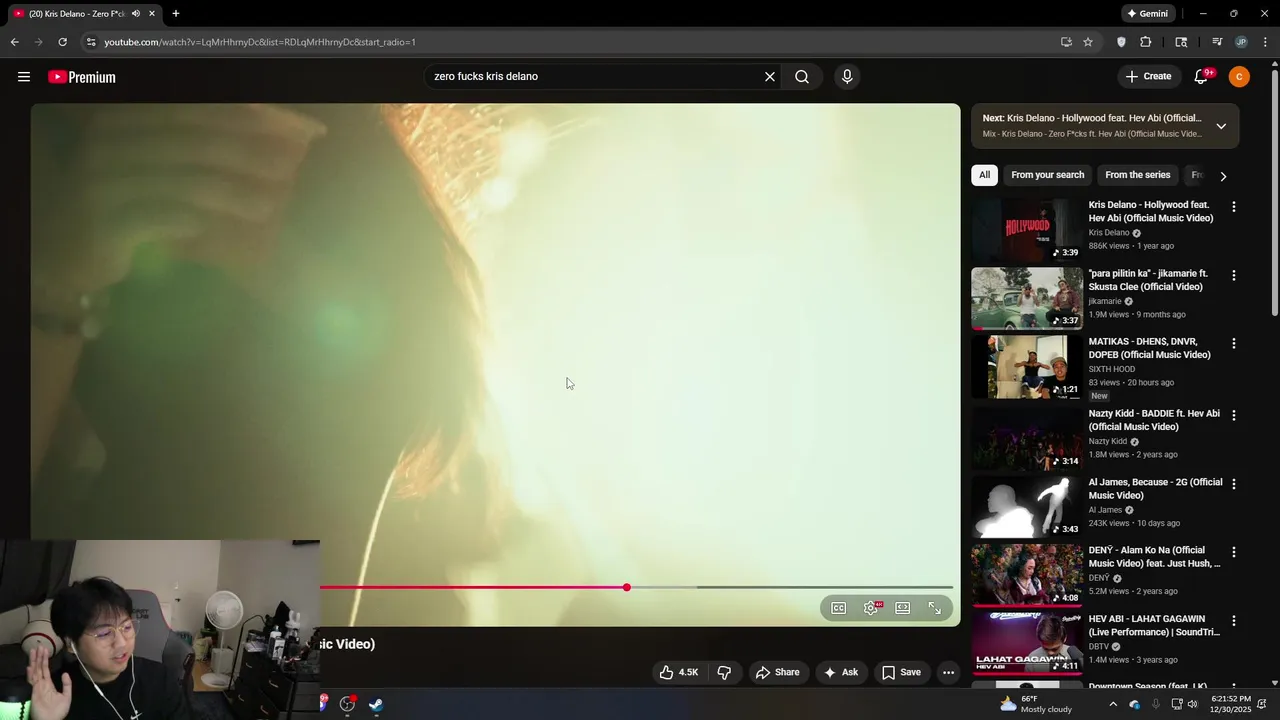The image size is (1280, 720).
Task: Open Chrome three-dot menu
Action: (1265, 42)
